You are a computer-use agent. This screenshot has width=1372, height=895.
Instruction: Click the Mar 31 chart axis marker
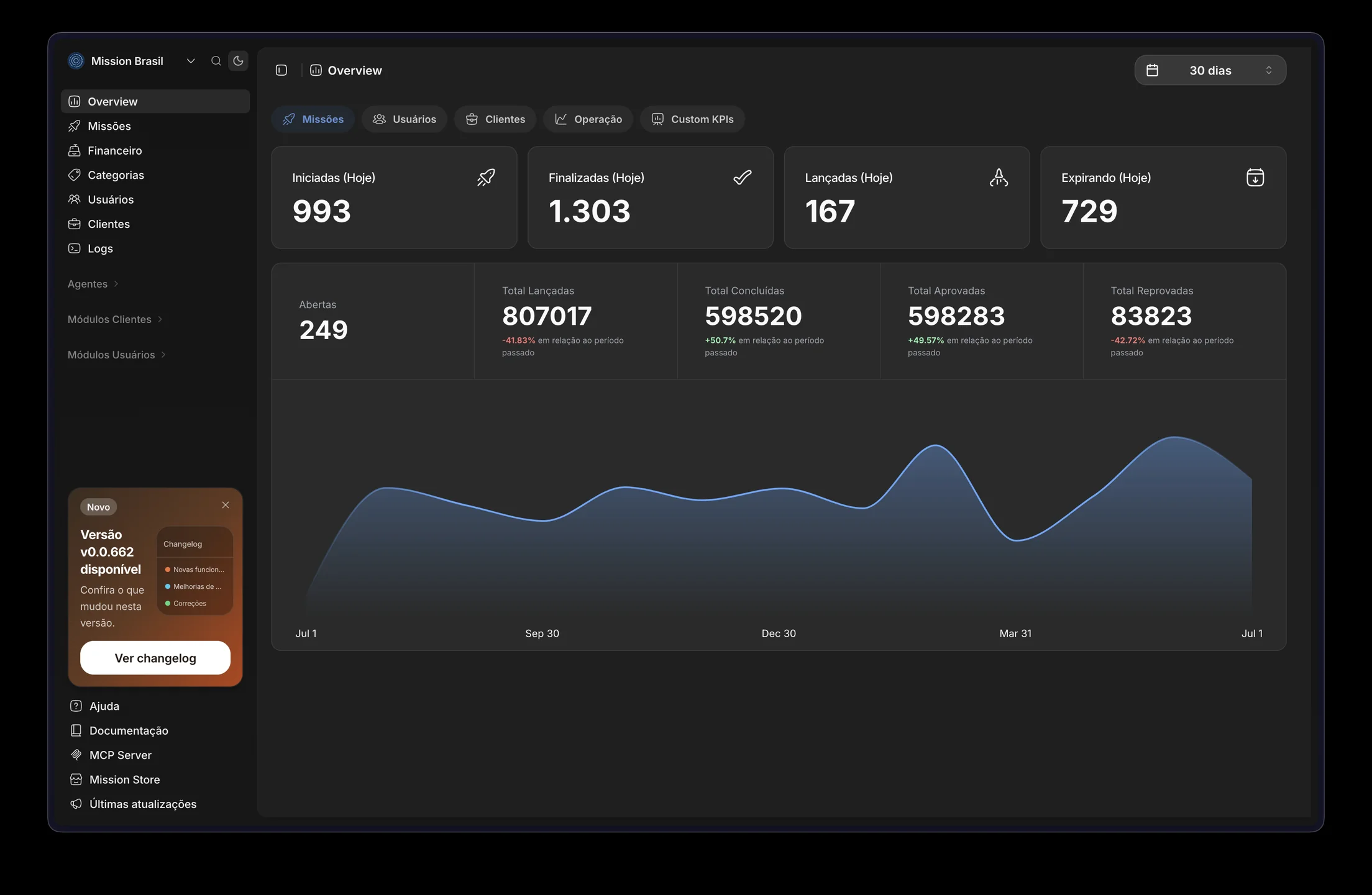[1015, 634]
